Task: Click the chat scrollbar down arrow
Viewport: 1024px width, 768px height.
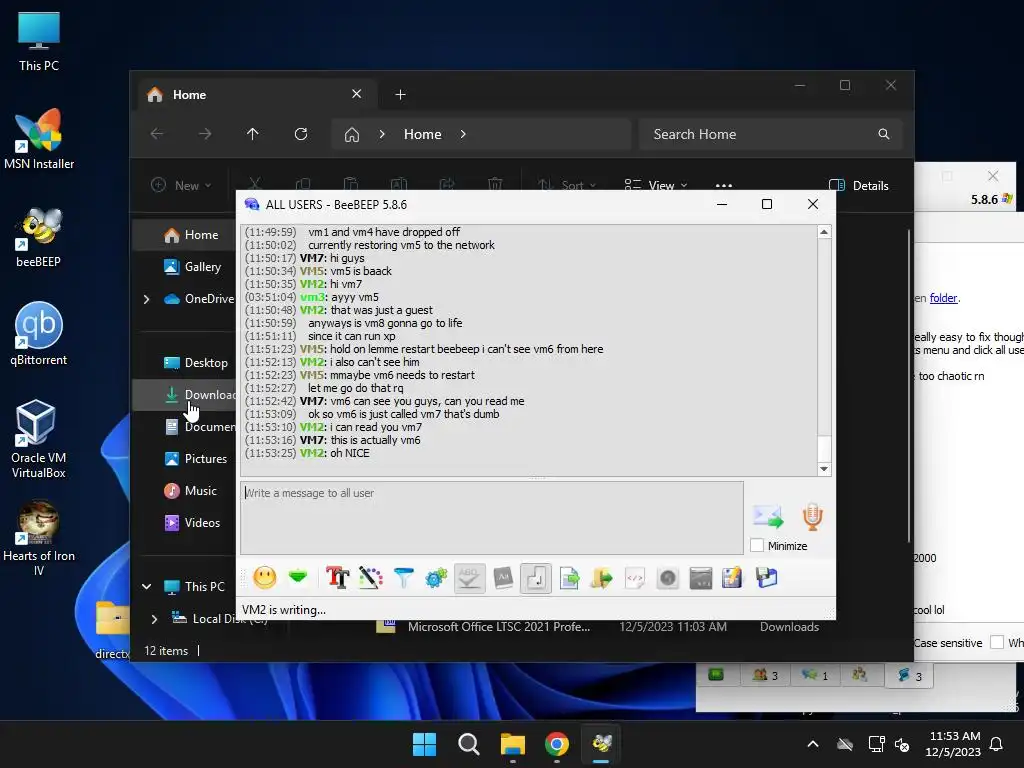Action: (x=824, y=469)
